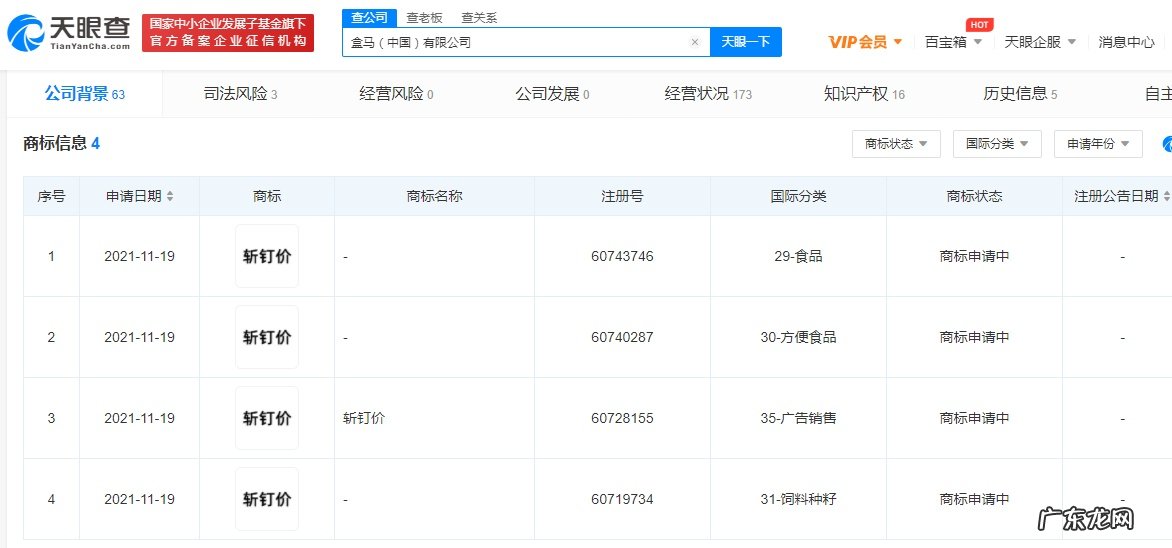
Task: Open the 斩钉价 trademark image in row 2
Action: coord(267,337)
